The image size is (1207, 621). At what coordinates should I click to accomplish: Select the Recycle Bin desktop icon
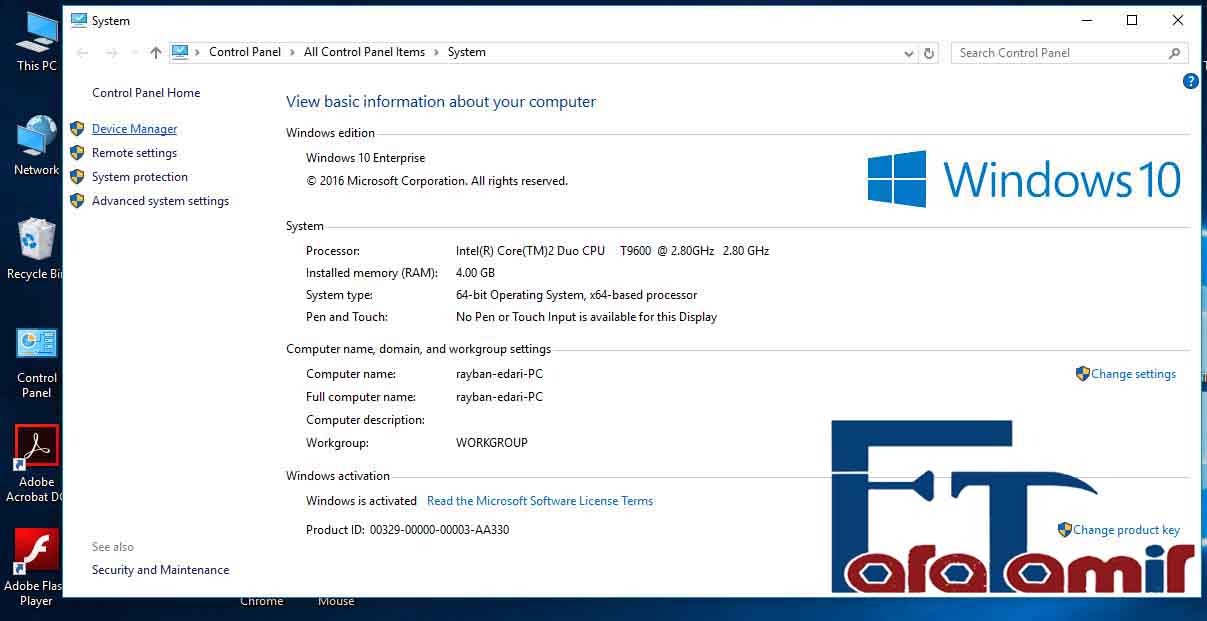tap(34, 249)
